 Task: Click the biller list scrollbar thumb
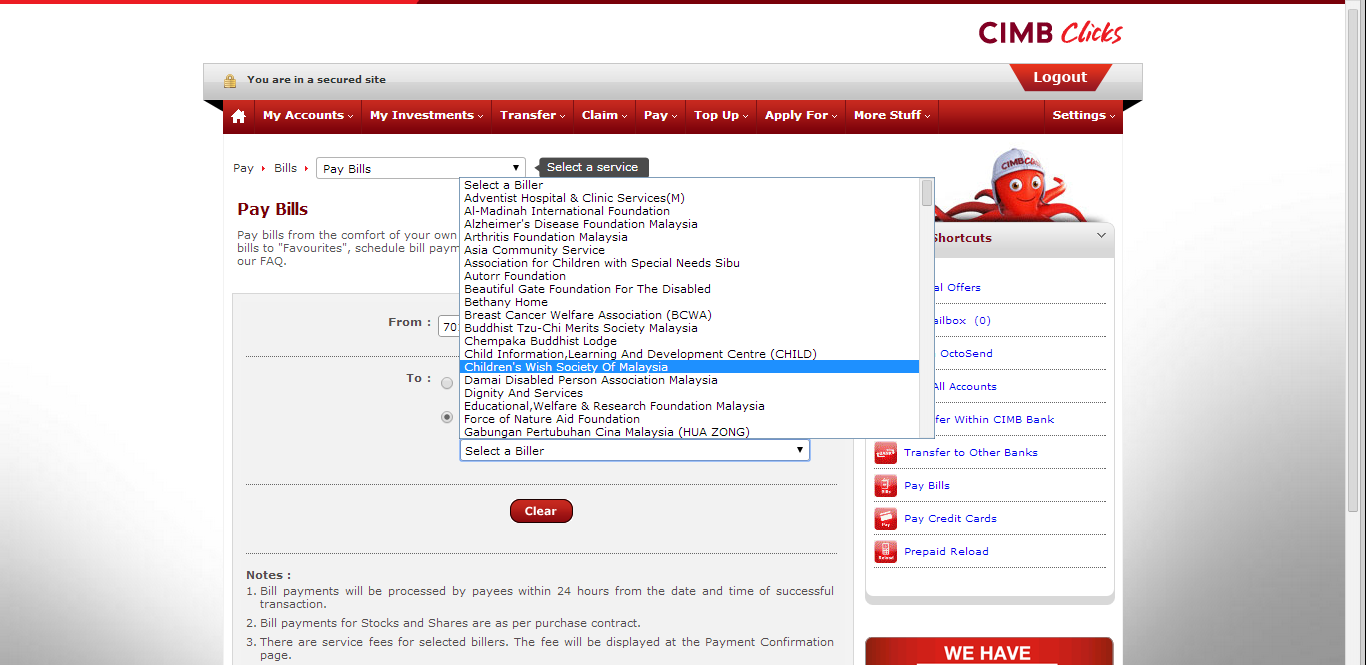[x=927, y=193]
